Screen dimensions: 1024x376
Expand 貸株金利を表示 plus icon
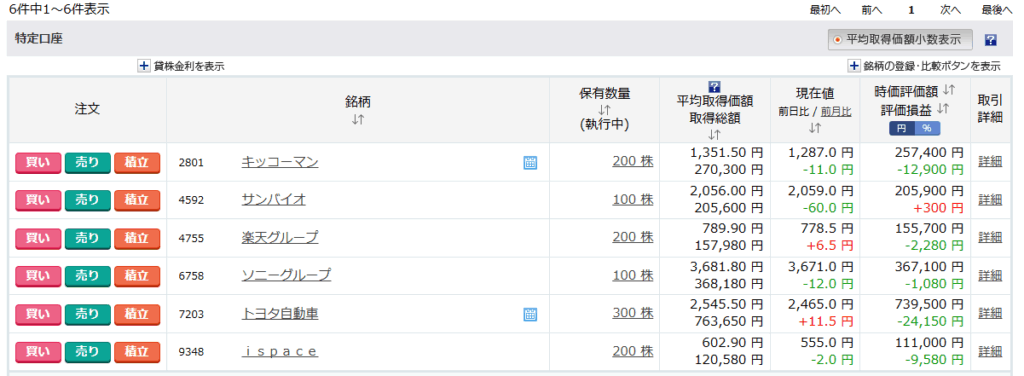coord(144,66)
